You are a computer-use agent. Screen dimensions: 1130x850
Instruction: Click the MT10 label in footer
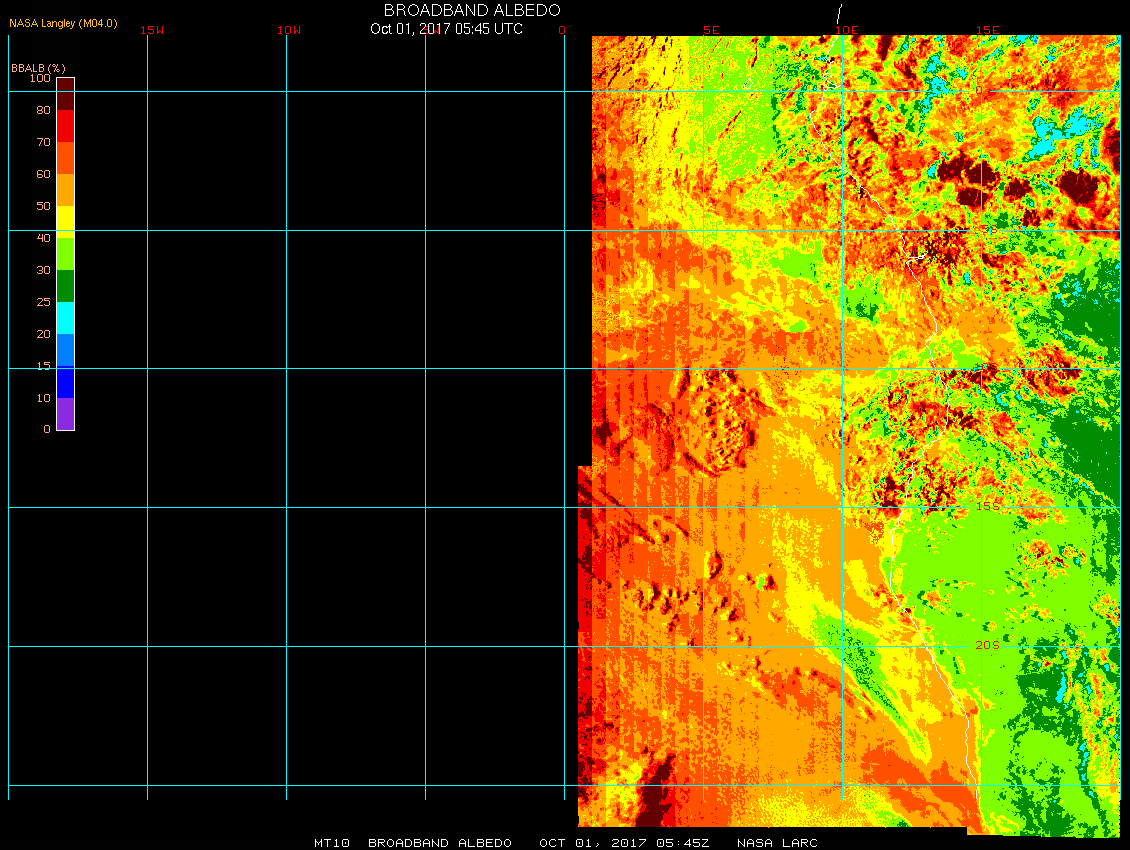coord(332,843)
